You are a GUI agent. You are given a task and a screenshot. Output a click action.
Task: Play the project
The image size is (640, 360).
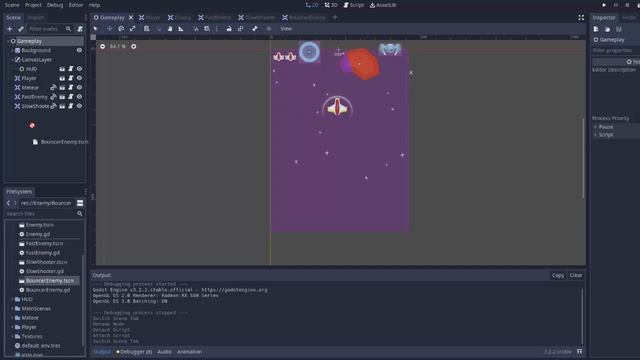tap(604, 5)
